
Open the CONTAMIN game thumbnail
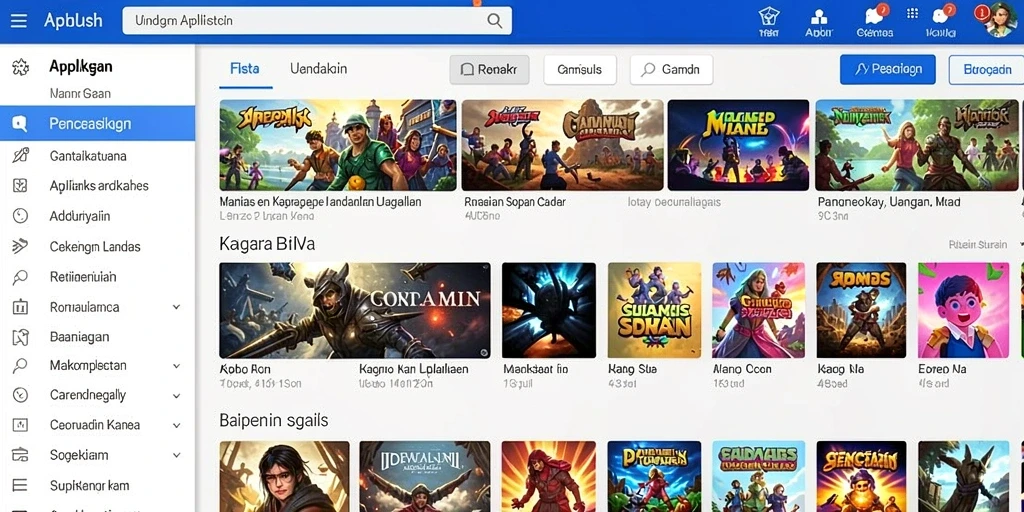(x=355, y=310)
